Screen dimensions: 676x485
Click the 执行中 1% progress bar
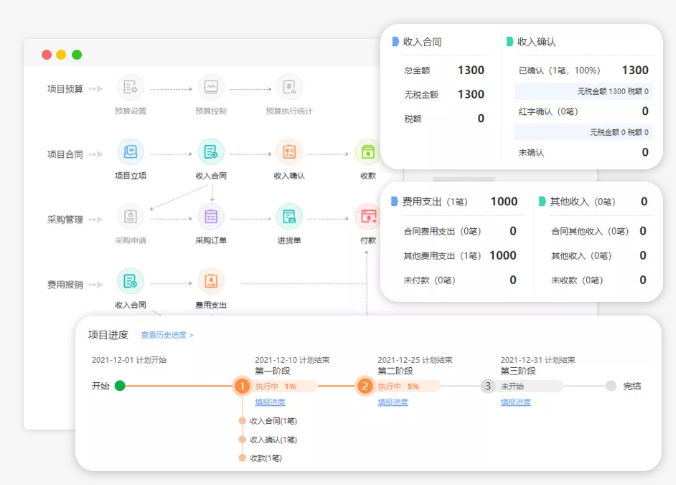(285, 386)
